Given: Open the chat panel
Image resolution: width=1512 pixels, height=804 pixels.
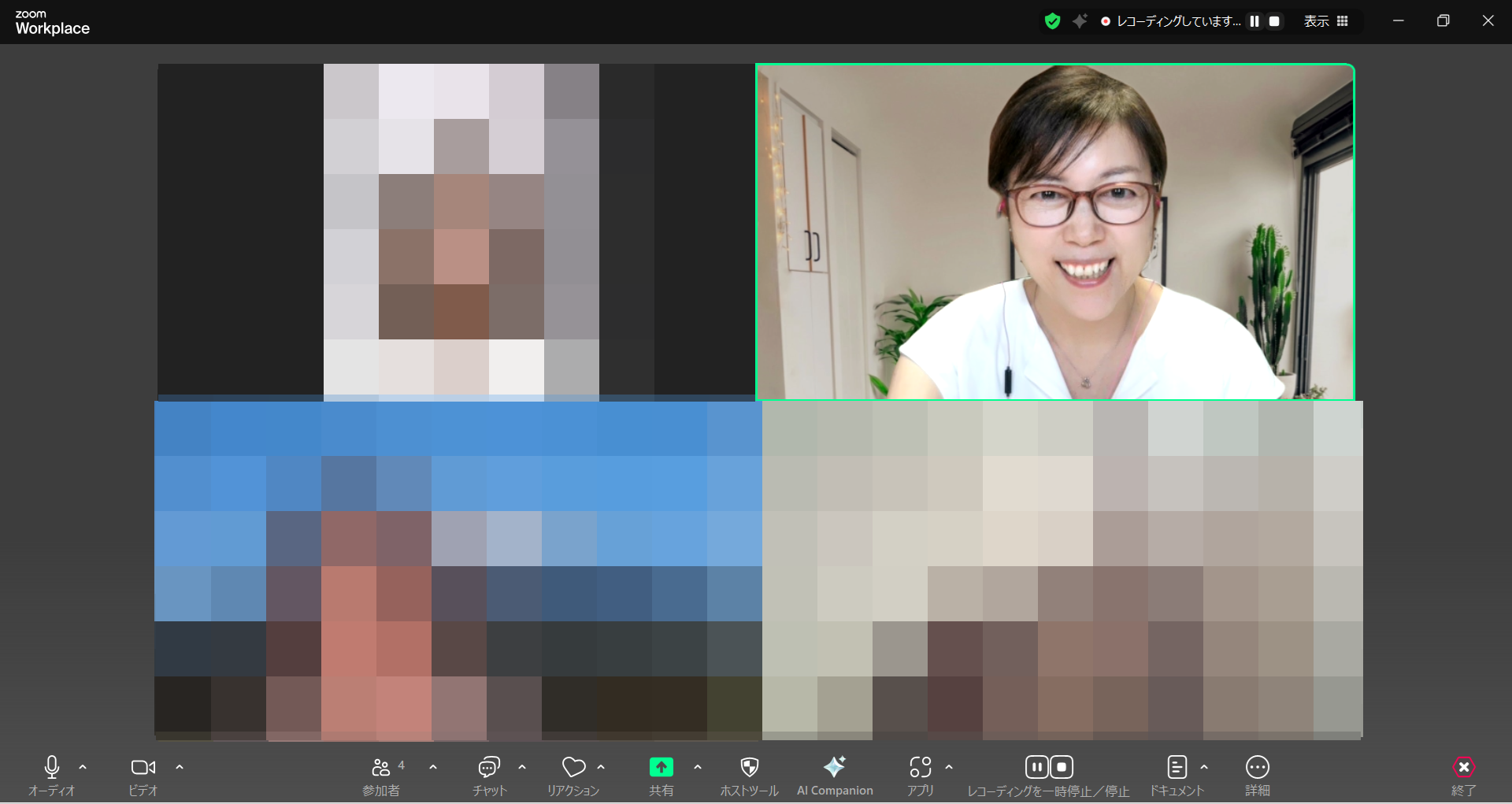Looking at the screenshot, I should 489,768.
